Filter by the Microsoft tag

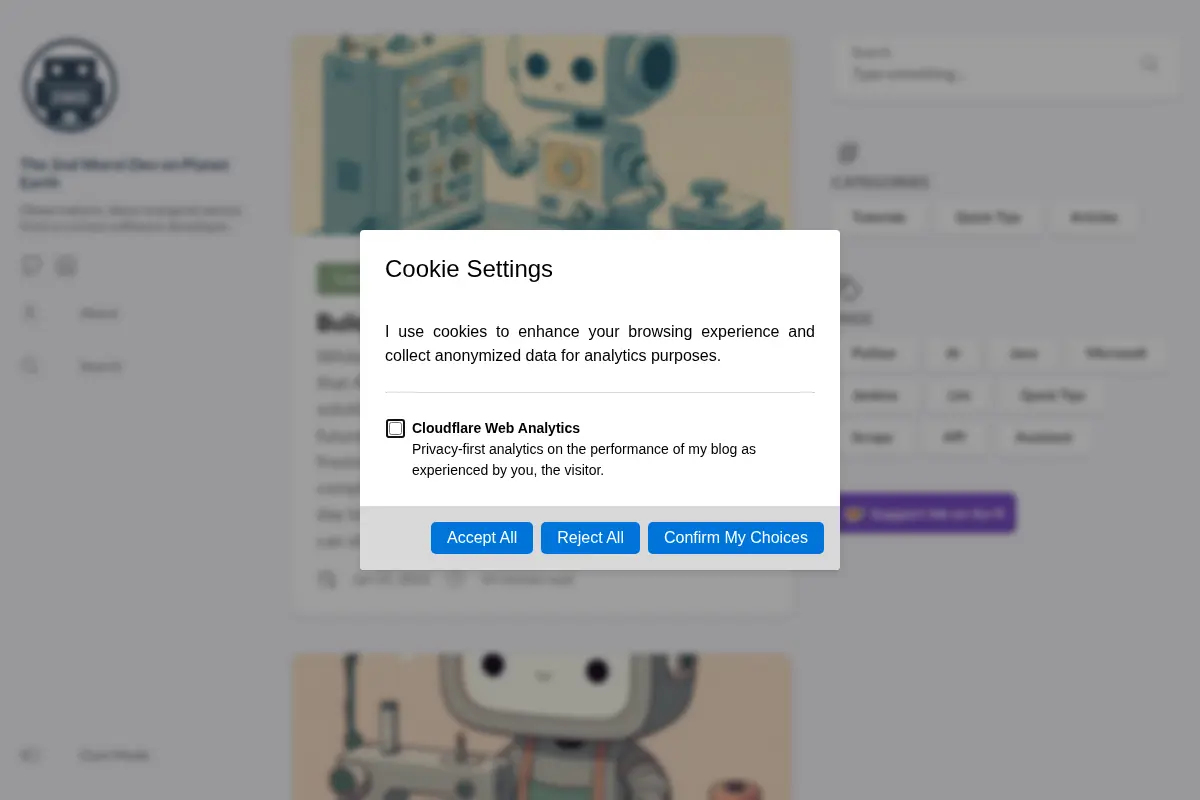1115,353
